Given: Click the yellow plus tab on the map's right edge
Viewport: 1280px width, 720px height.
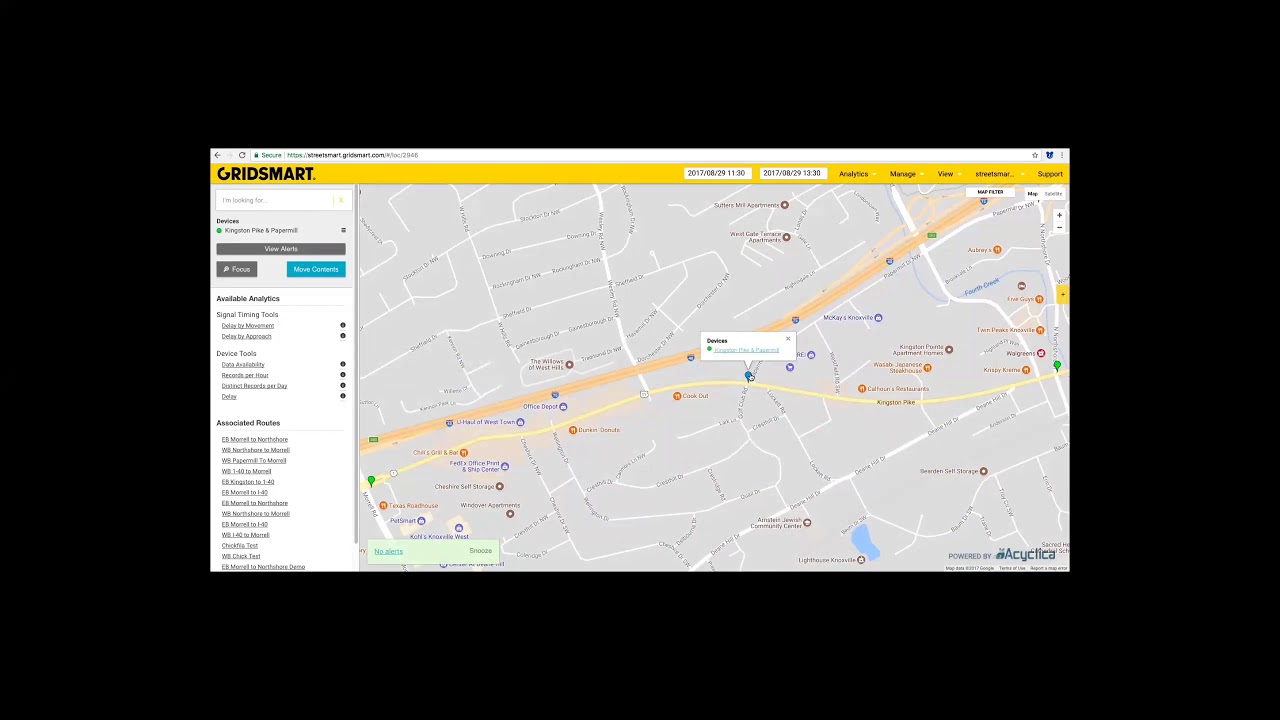Looking at the screenshot, I should coord(1064,294).
